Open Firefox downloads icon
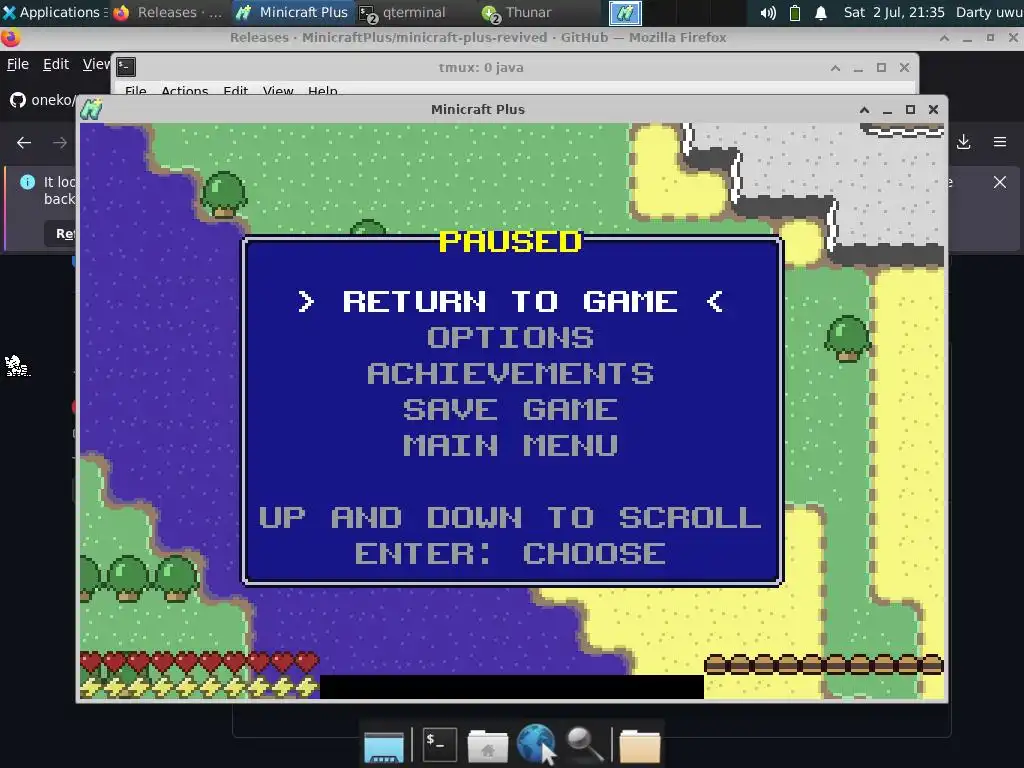The image size is (1024, 768). click(x=963, y=142)
